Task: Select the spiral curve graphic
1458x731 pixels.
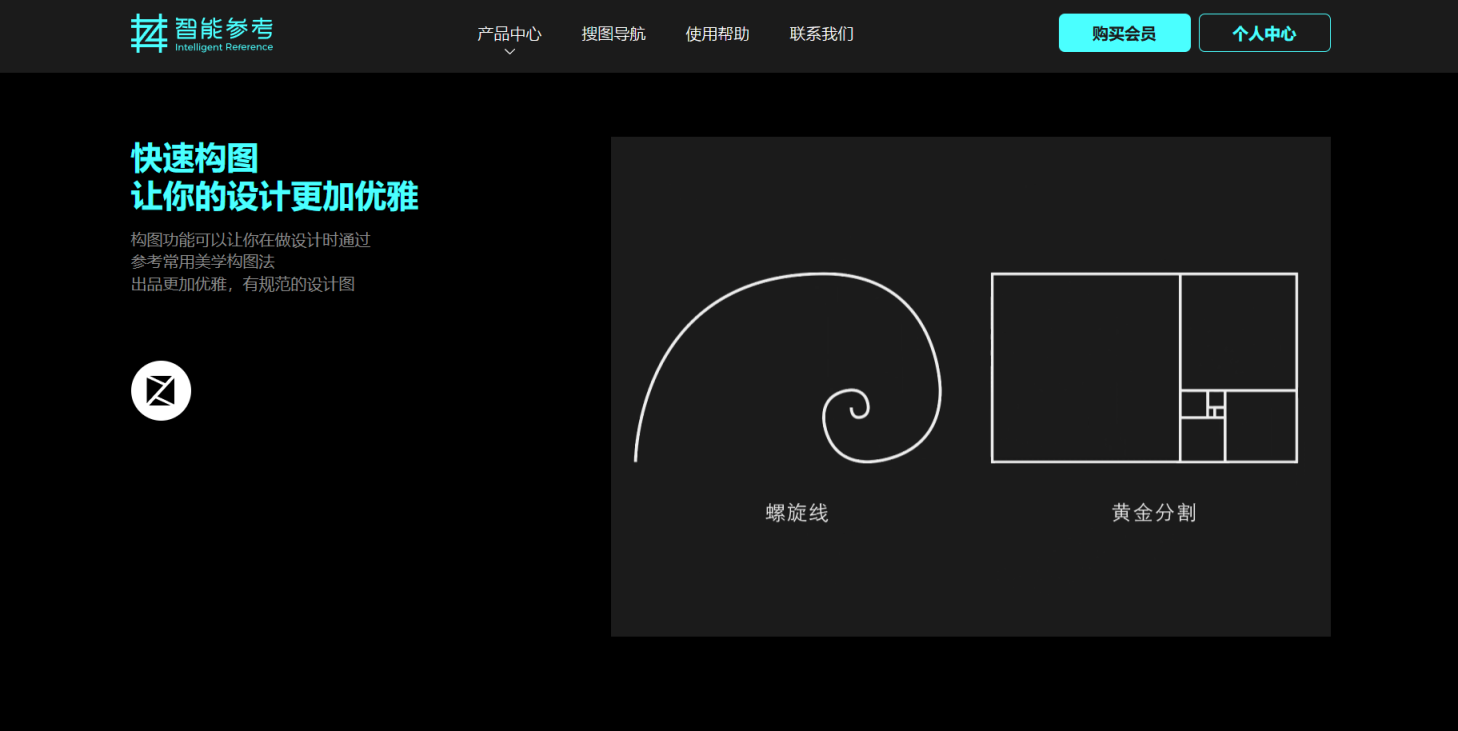Action: tap(788, 368)
